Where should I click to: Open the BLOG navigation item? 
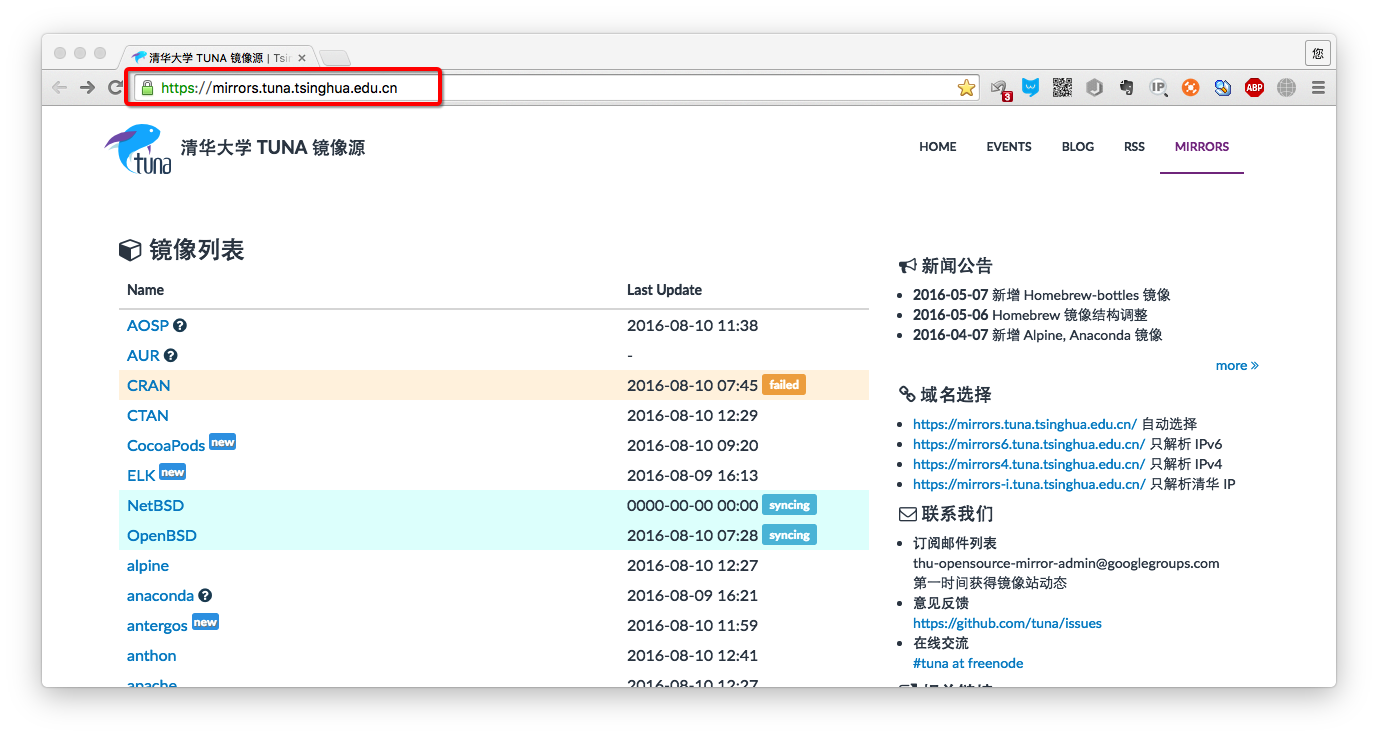(x=1077, y=147)
